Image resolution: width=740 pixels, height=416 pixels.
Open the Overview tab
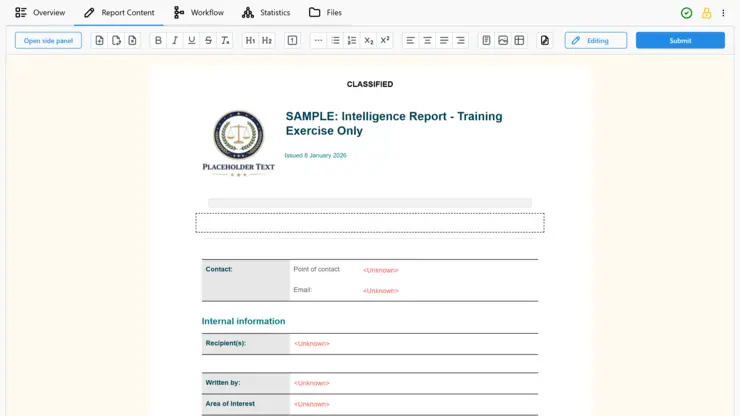(40, 13)
